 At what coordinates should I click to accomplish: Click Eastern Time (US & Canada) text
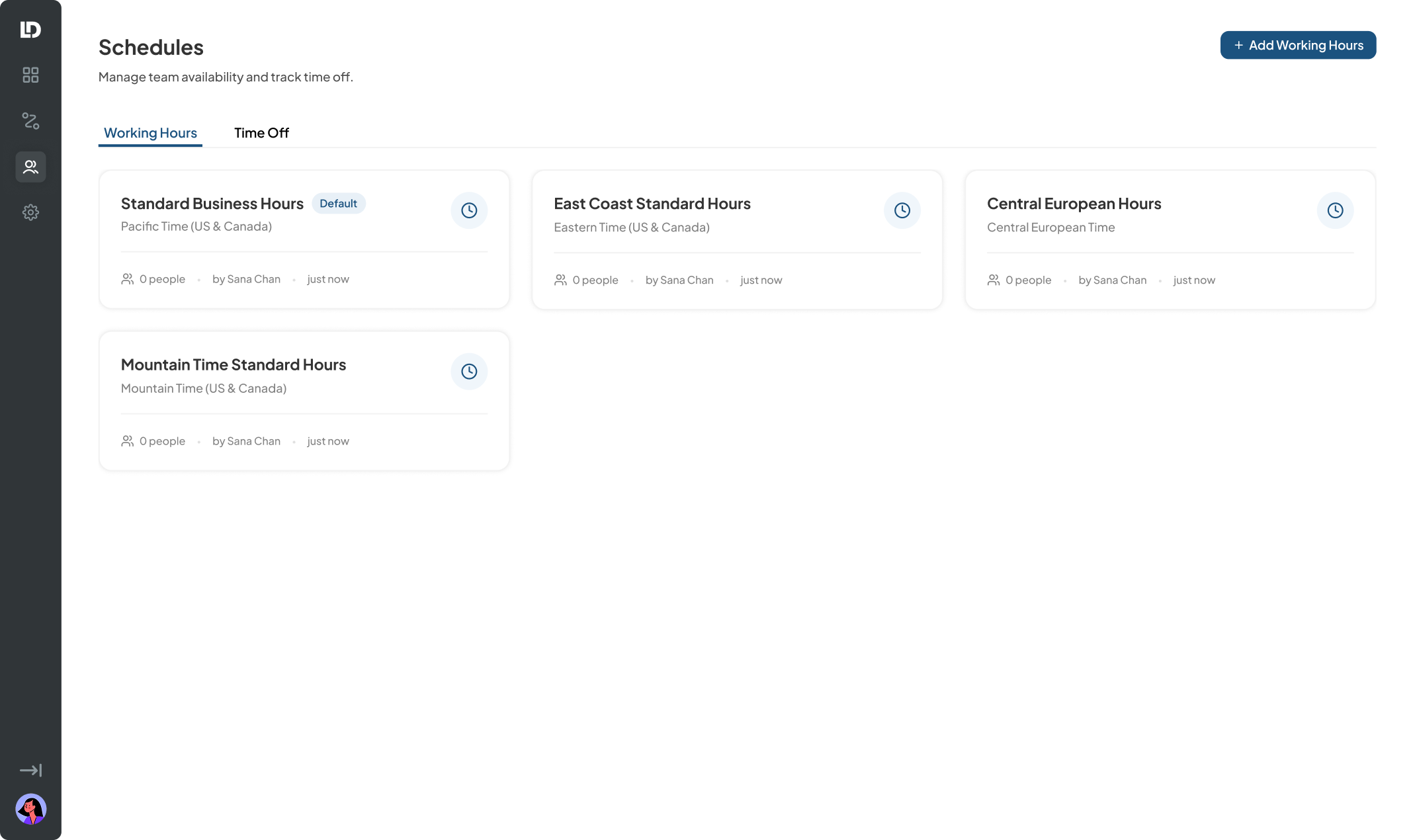tap(632, 228)
